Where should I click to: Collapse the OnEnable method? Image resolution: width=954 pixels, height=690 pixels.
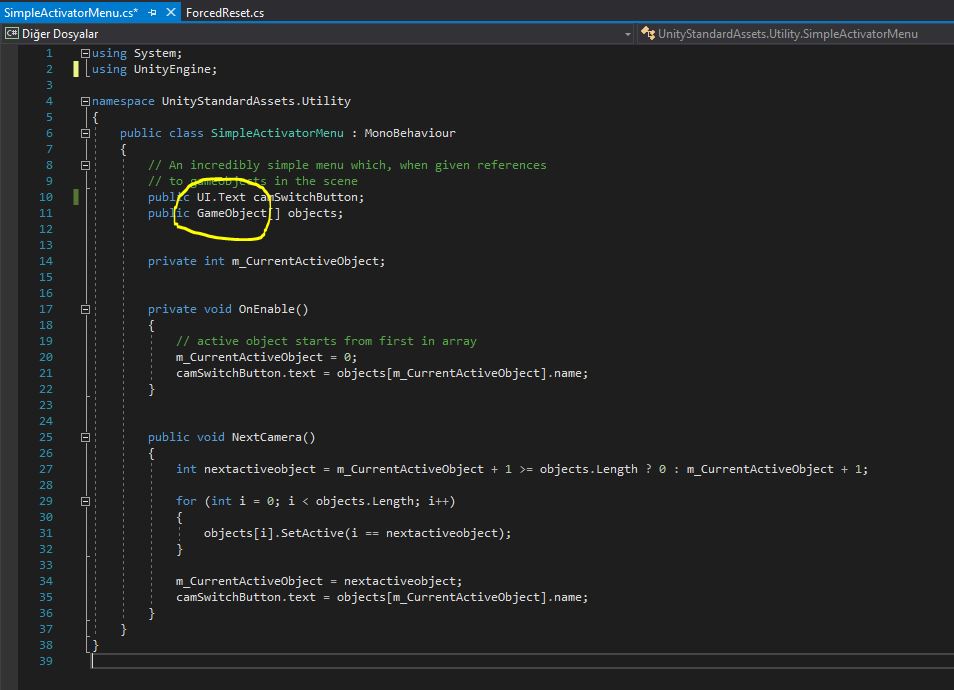[x=86, y=308]
